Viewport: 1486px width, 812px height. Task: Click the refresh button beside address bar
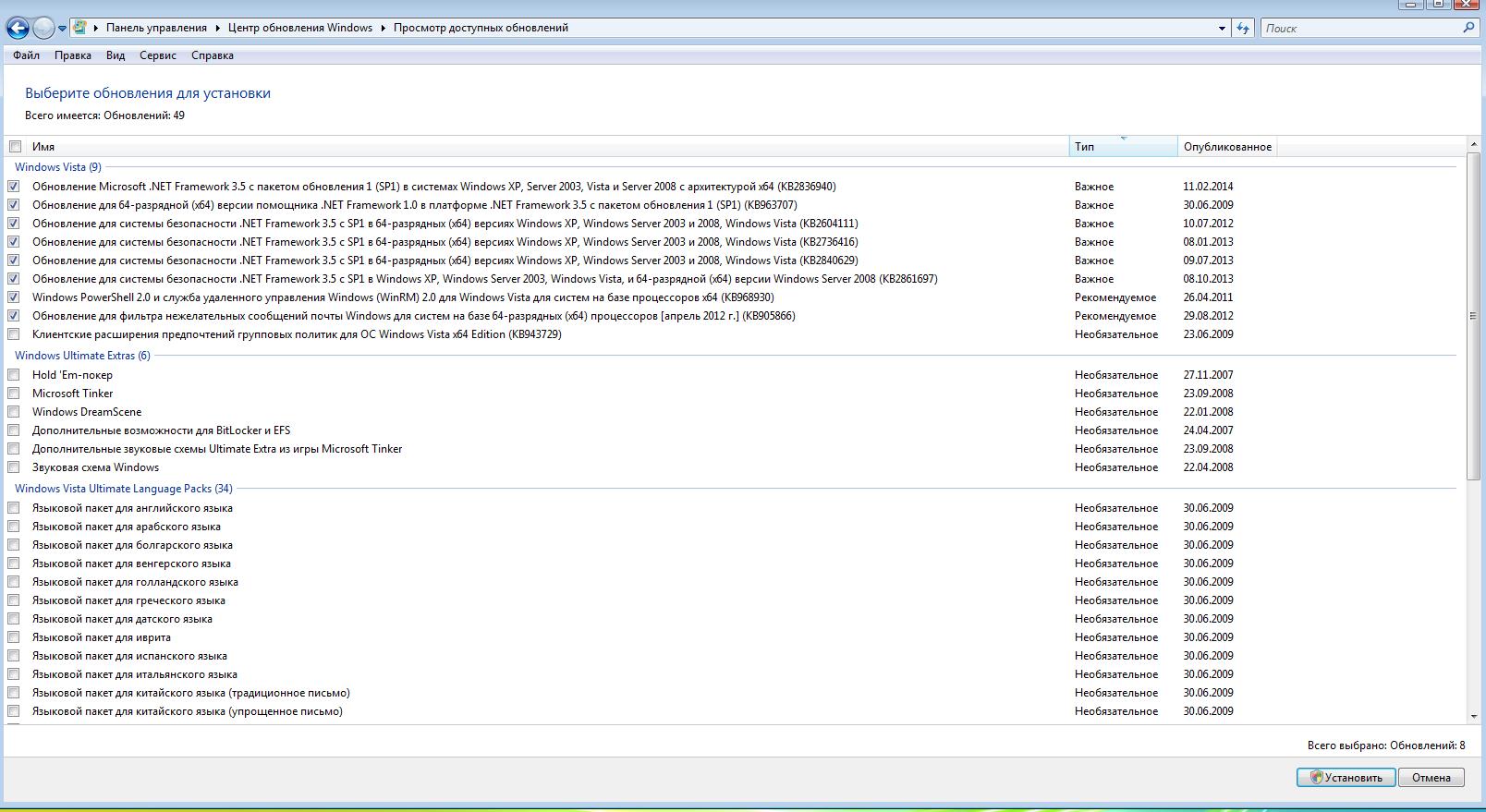(1244, 28)
